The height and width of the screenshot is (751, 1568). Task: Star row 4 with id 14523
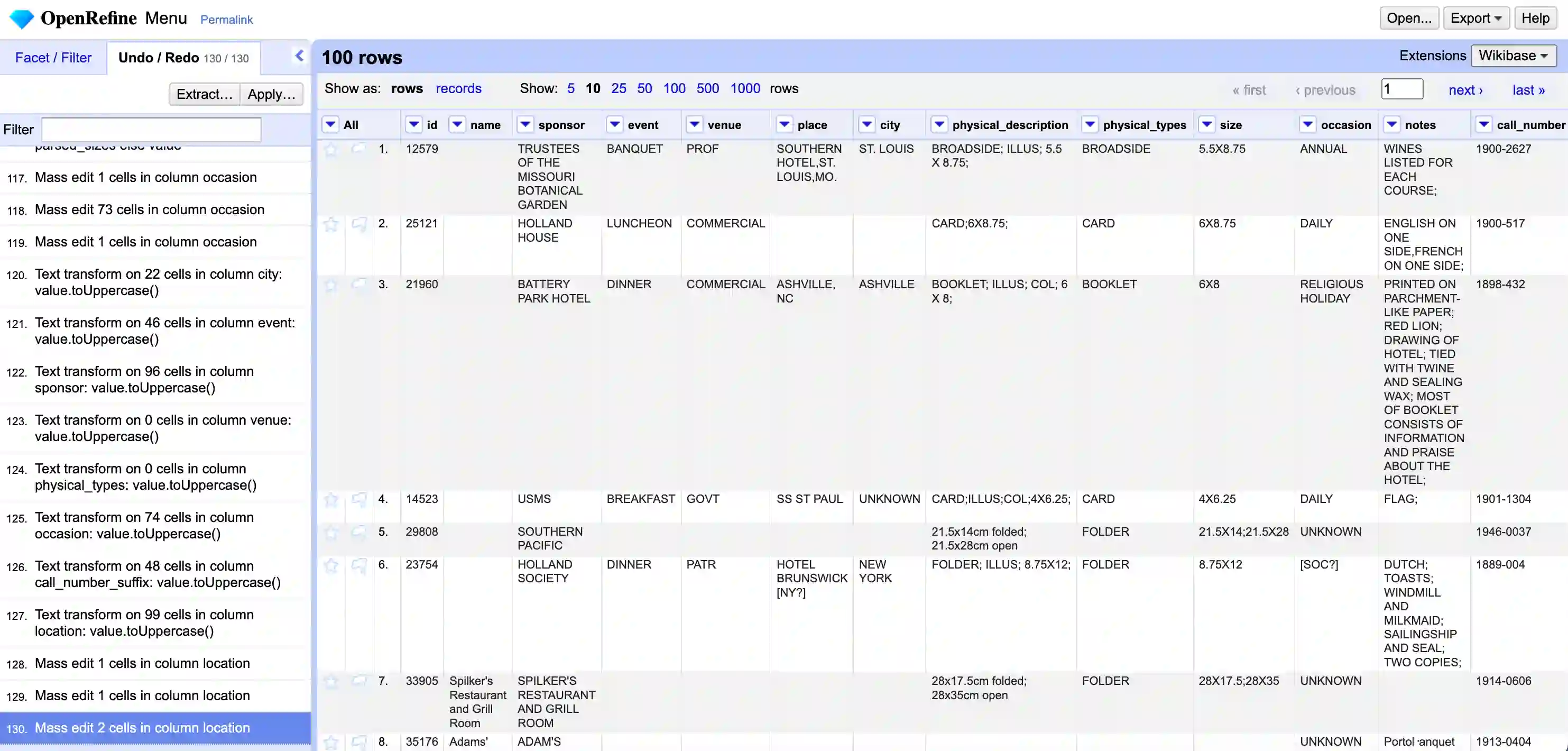coord(330,499)
